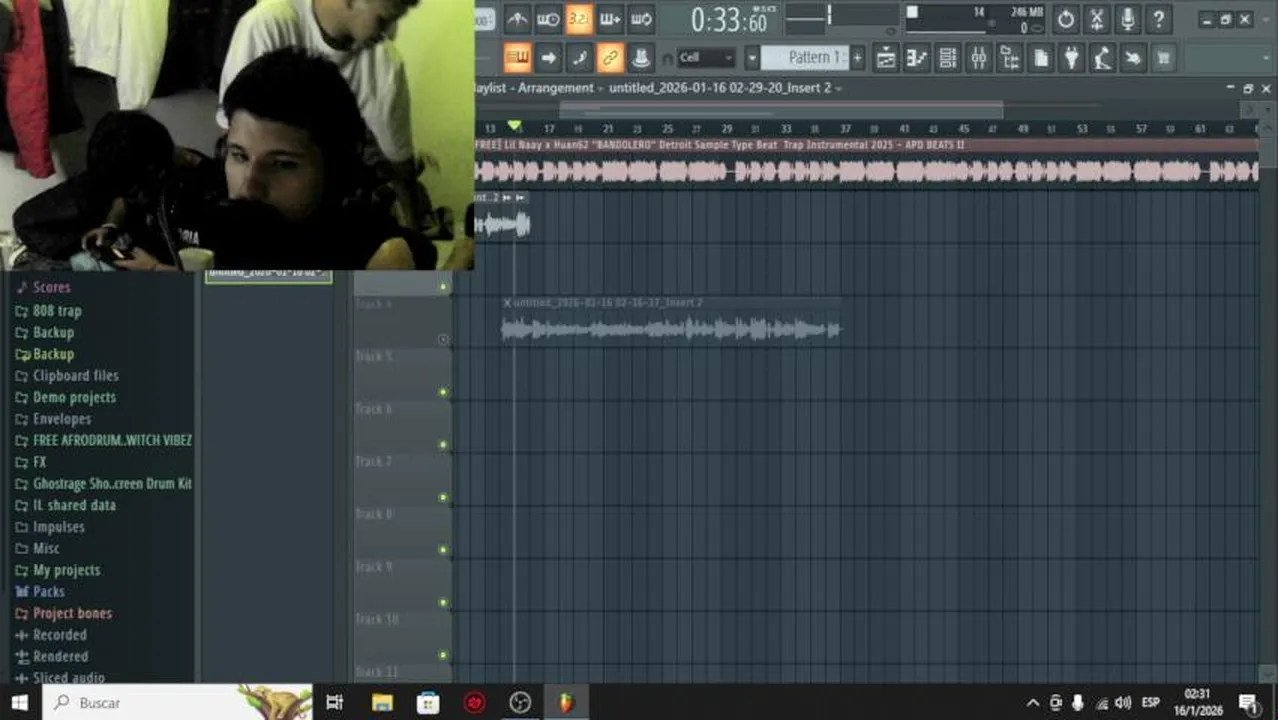Open the untitled_2026-01-16 02-29-20_Insert 2 clip dropdown
Screen dimensions: 1278x720
(x=725, y=88)
